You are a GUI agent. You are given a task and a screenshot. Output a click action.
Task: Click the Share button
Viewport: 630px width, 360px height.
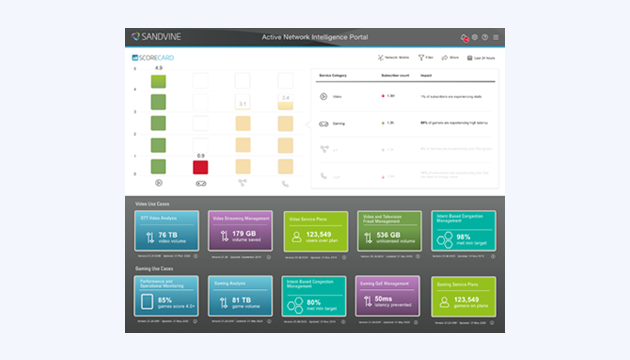(x=450, y=58)
